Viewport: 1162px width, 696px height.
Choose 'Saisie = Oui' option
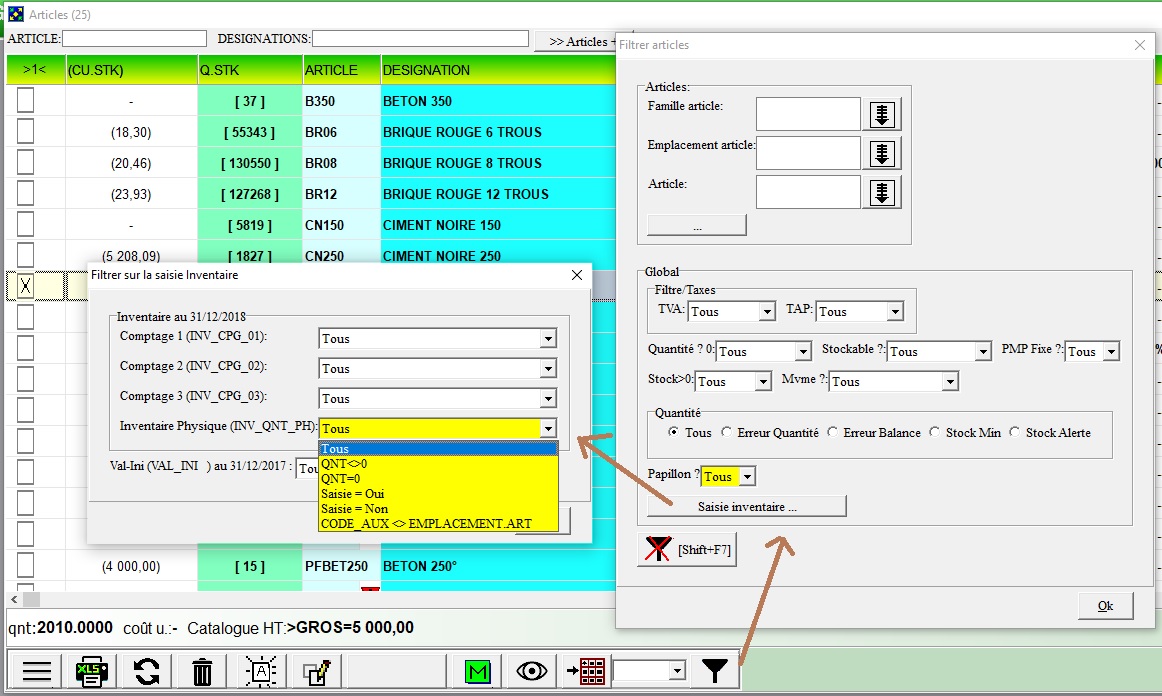click(x=438, y=494)
